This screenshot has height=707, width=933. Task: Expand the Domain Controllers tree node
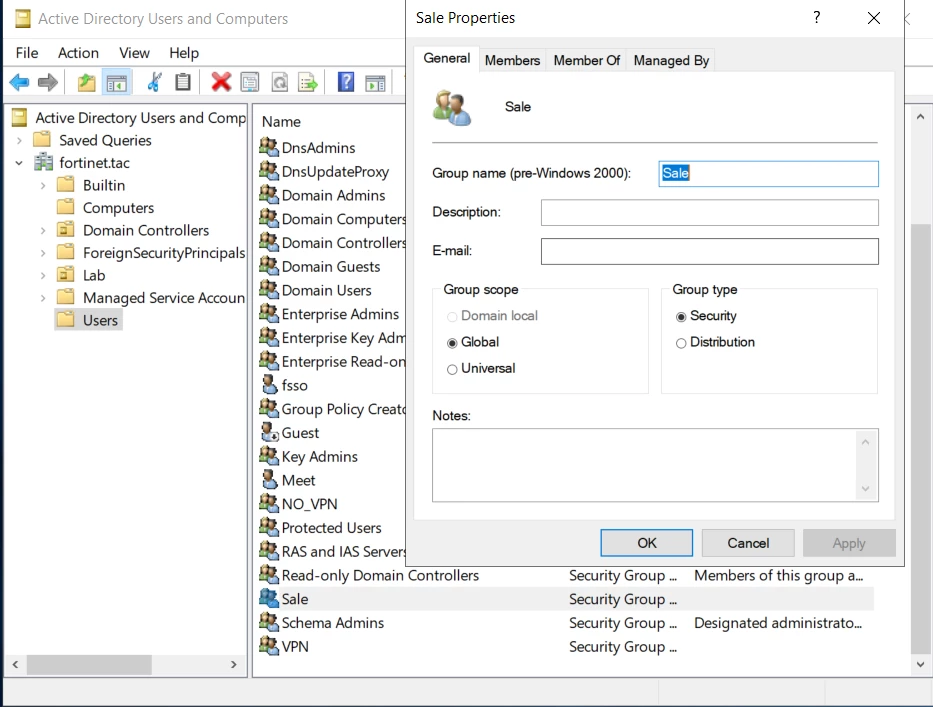pyautogui.click(x=43, y=230)
